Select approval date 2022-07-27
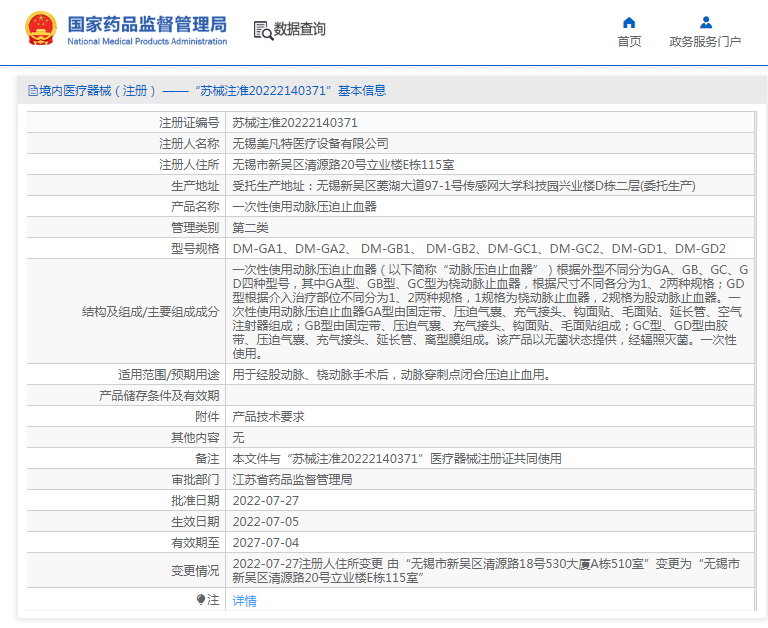 [265, 501]
